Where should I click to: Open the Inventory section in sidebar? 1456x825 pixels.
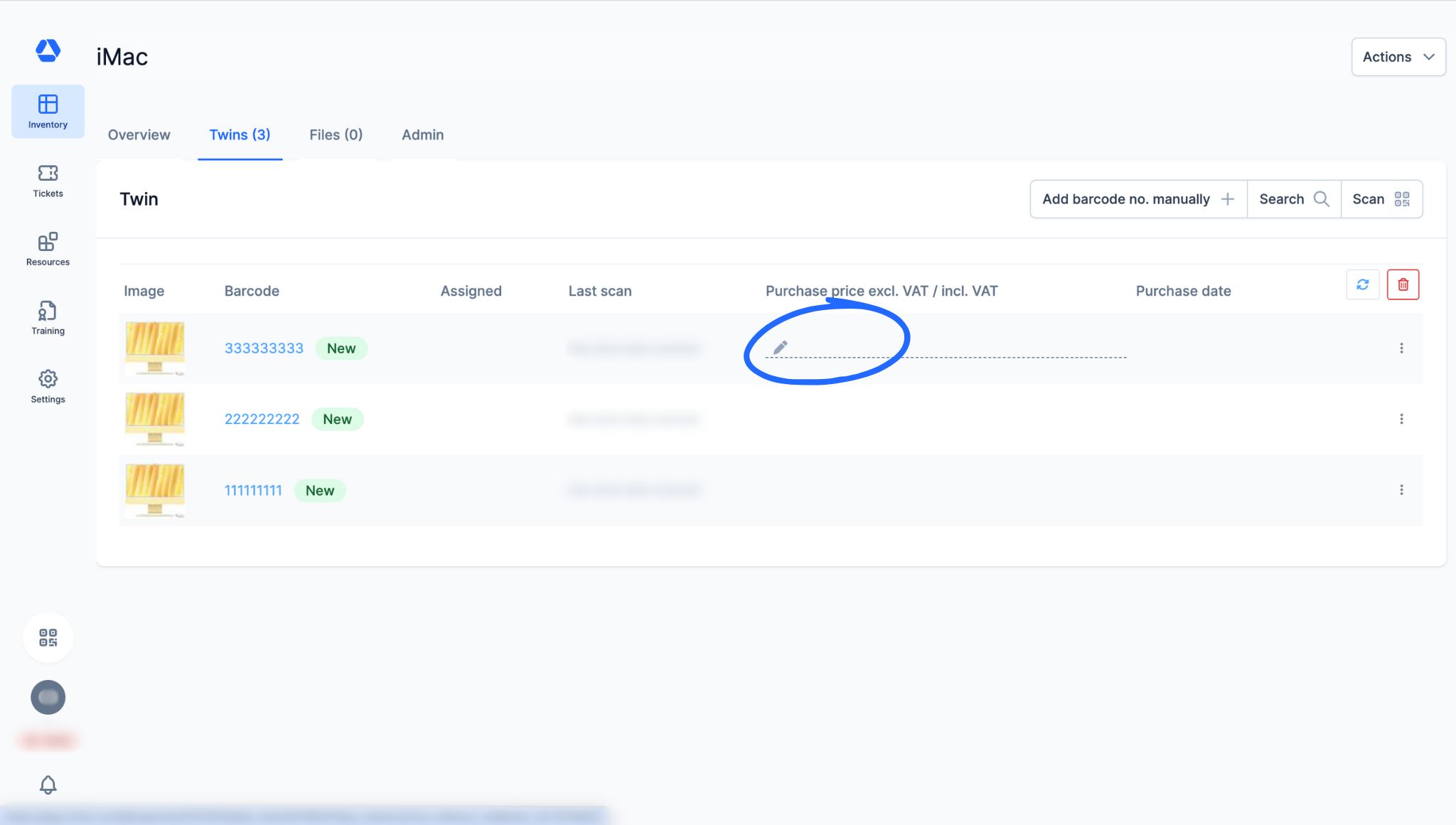pyautogui.click(x=48, y=112)
